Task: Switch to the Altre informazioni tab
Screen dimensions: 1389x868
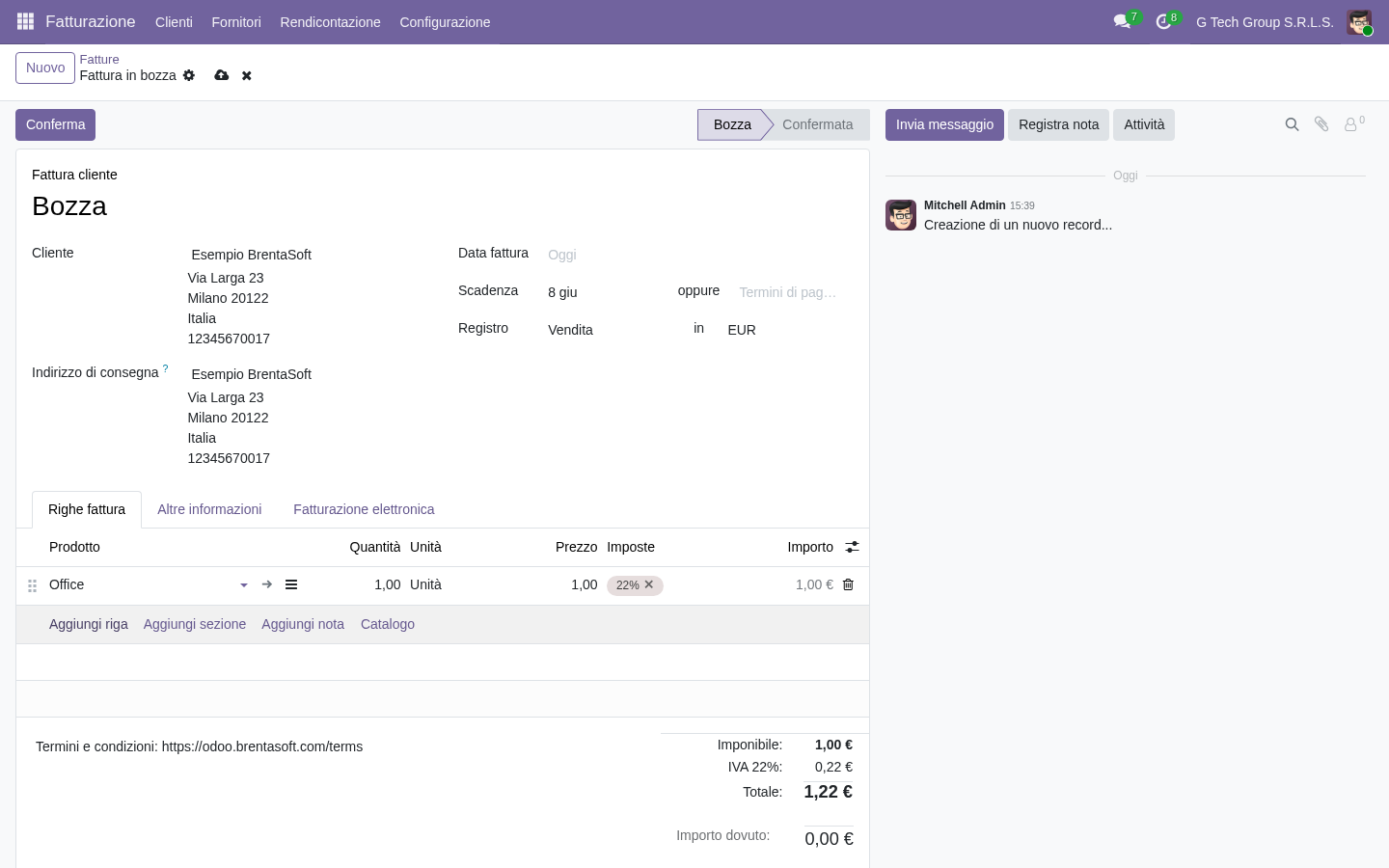Action: (209, 509)
